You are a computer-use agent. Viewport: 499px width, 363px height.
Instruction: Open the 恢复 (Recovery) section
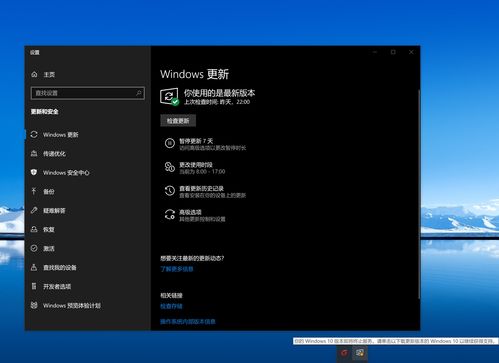[x=43, y=230]
